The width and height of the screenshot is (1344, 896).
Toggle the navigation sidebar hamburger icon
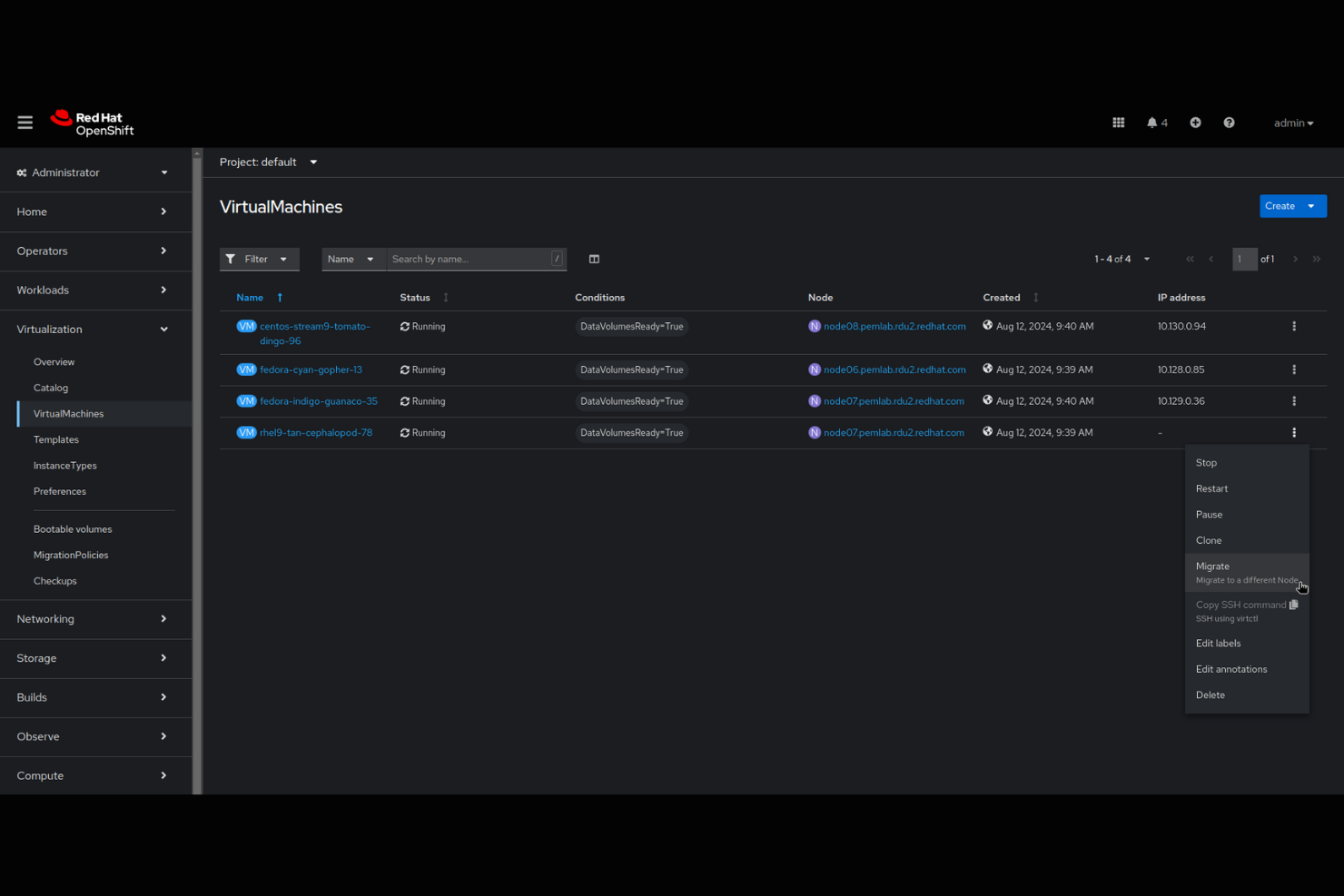point(25,122)
